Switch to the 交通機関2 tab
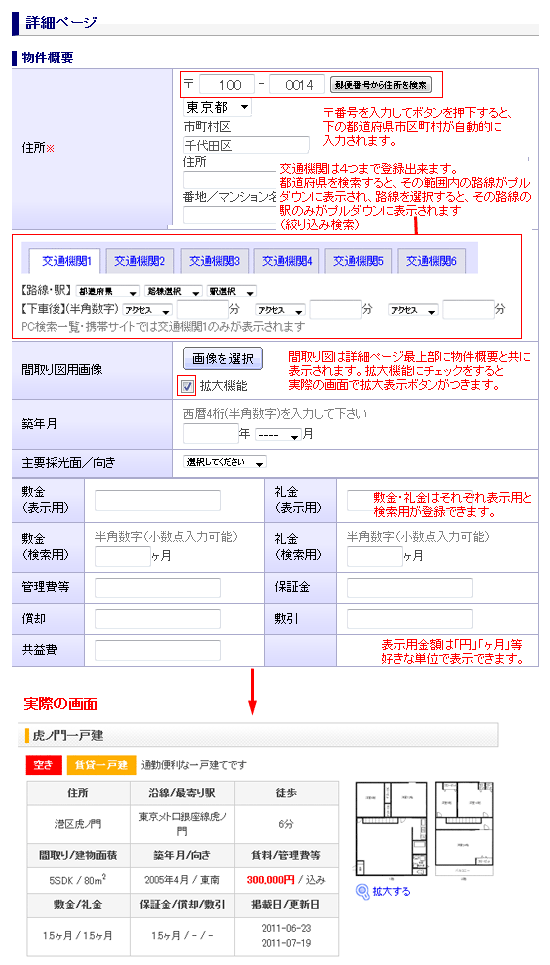 click(140, 261)
